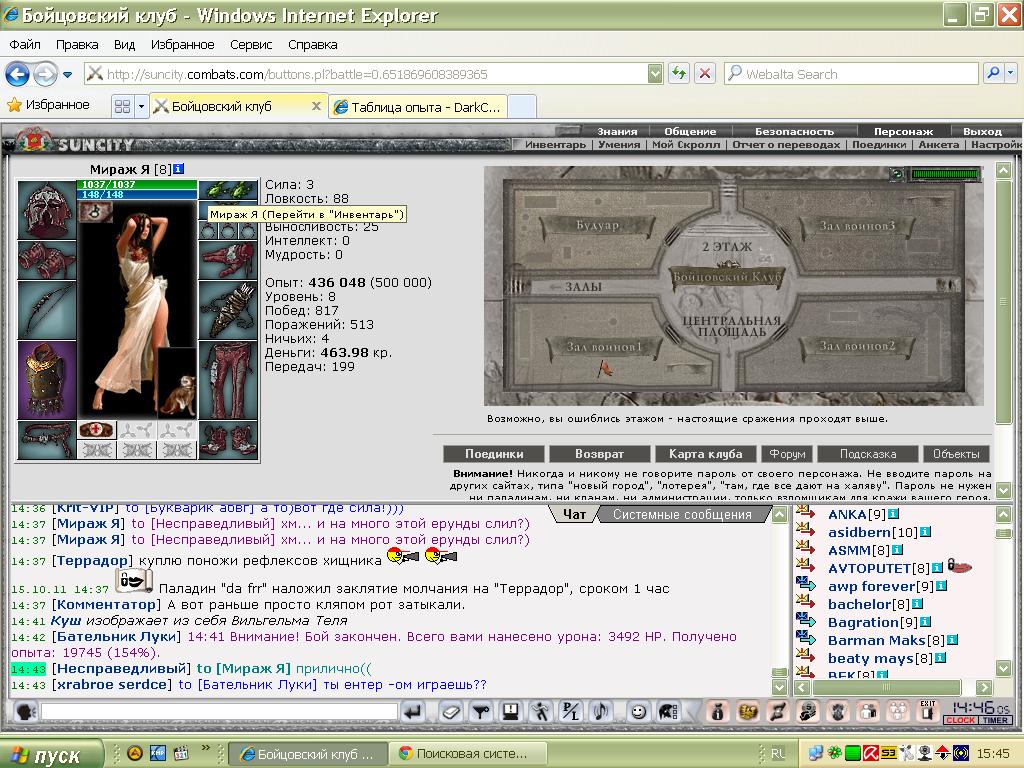The image size is (1024, 768).
Task: Click the Возврат button
Action: tap(599, 454)
